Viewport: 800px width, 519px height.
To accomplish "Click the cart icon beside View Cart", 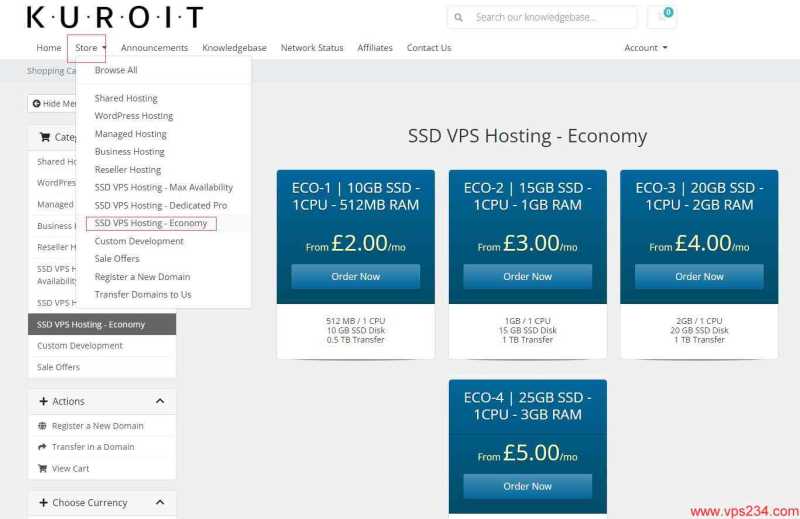I will [x=42, y=468].
